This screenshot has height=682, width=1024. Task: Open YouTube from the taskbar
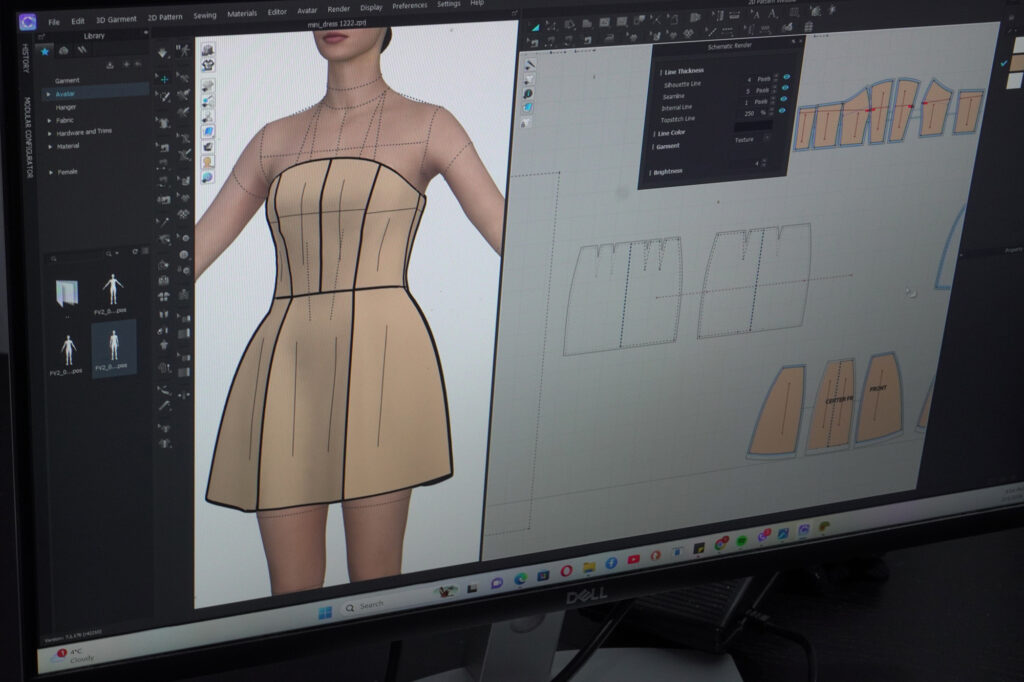coord(633,559)
